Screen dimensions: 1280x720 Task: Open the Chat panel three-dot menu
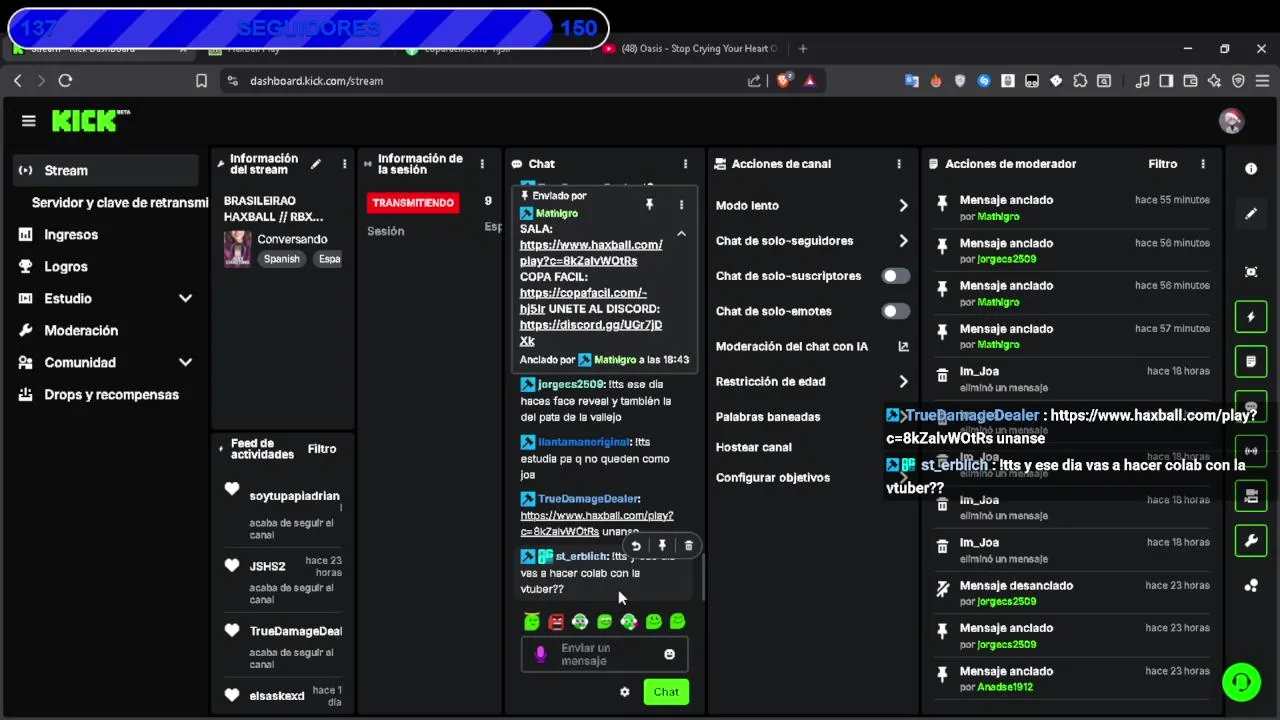pos(685,164)
